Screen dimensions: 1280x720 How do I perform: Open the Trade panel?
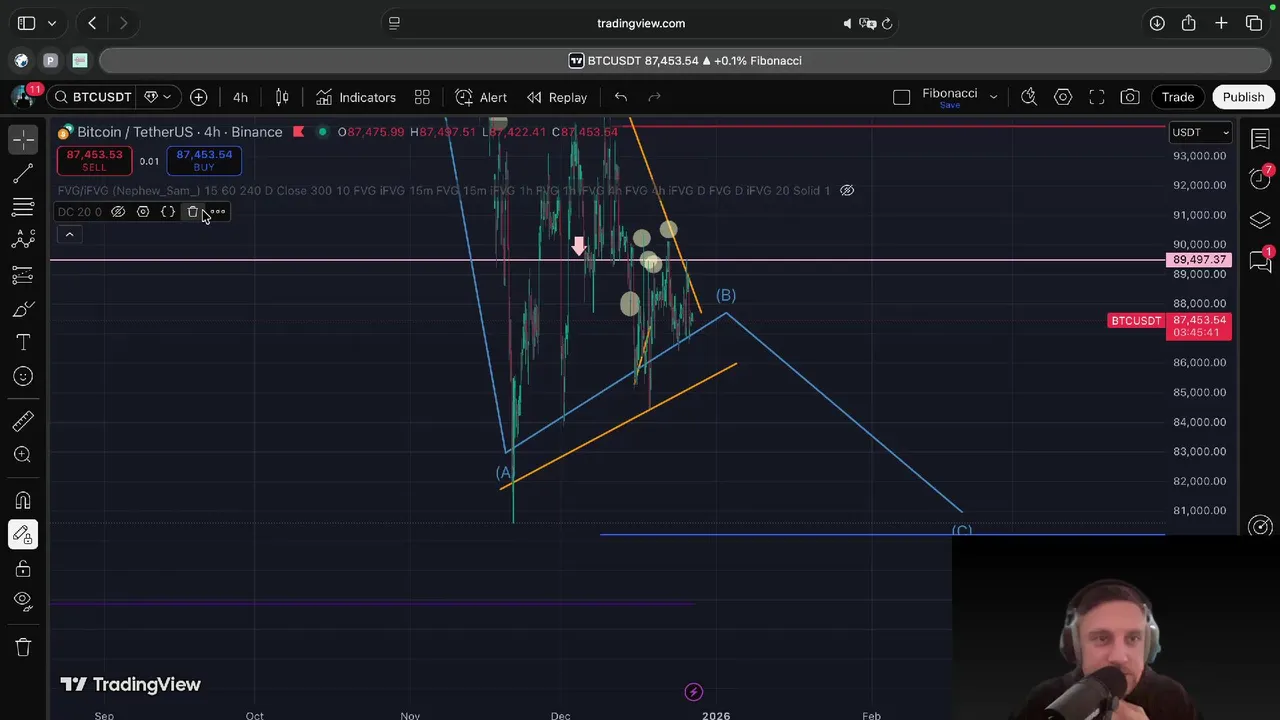pyautogui.click(x=1178, y=97)
